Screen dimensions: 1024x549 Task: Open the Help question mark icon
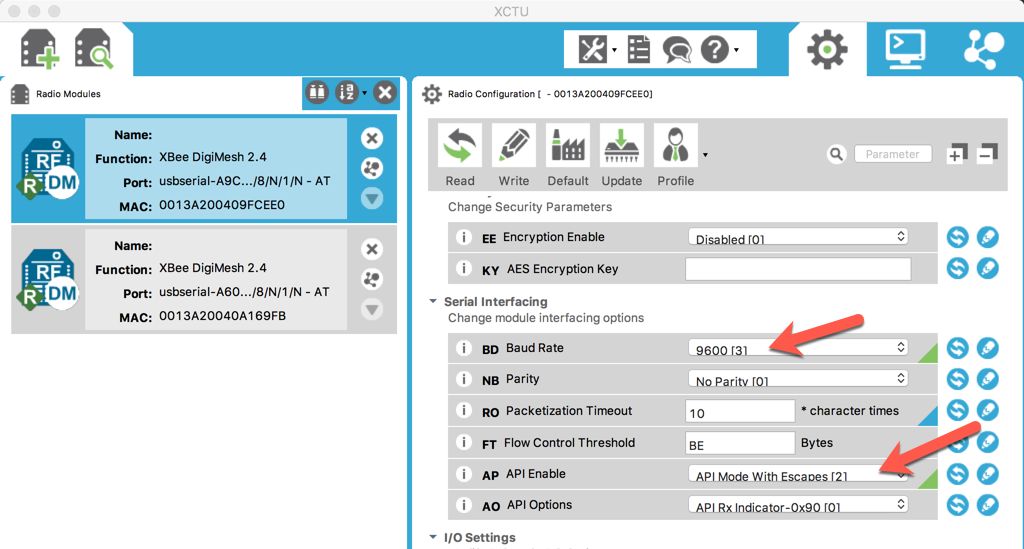coord(714,49)
